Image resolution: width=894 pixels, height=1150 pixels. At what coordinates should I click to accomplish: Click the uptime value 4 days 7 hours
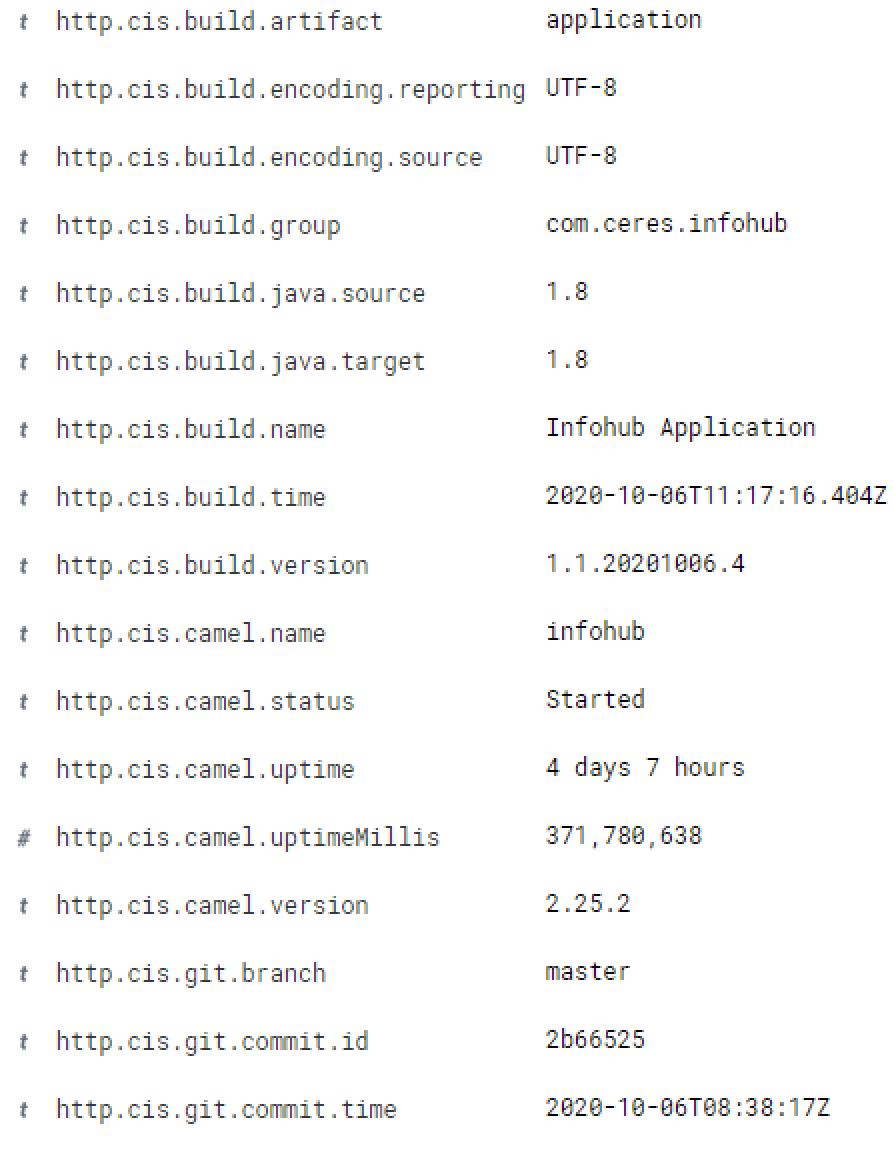[645, 768]
